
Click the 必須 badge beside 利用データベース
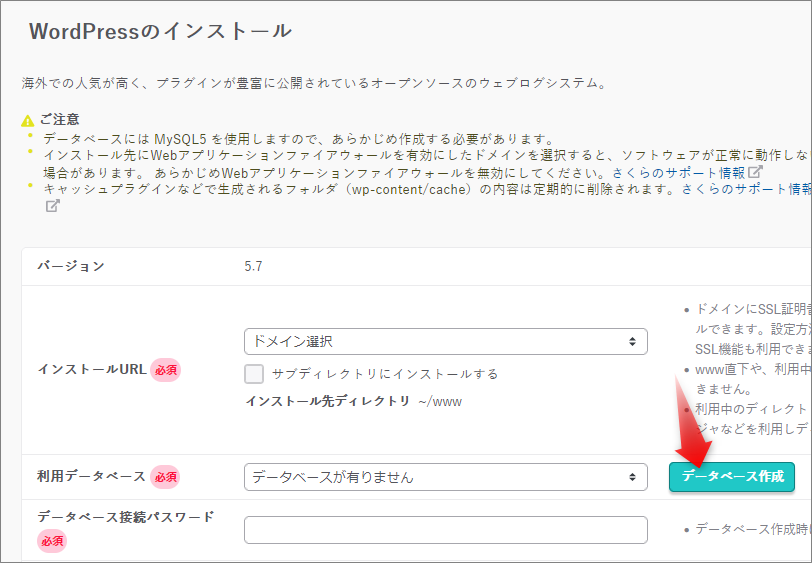click(x=165, y=477)
